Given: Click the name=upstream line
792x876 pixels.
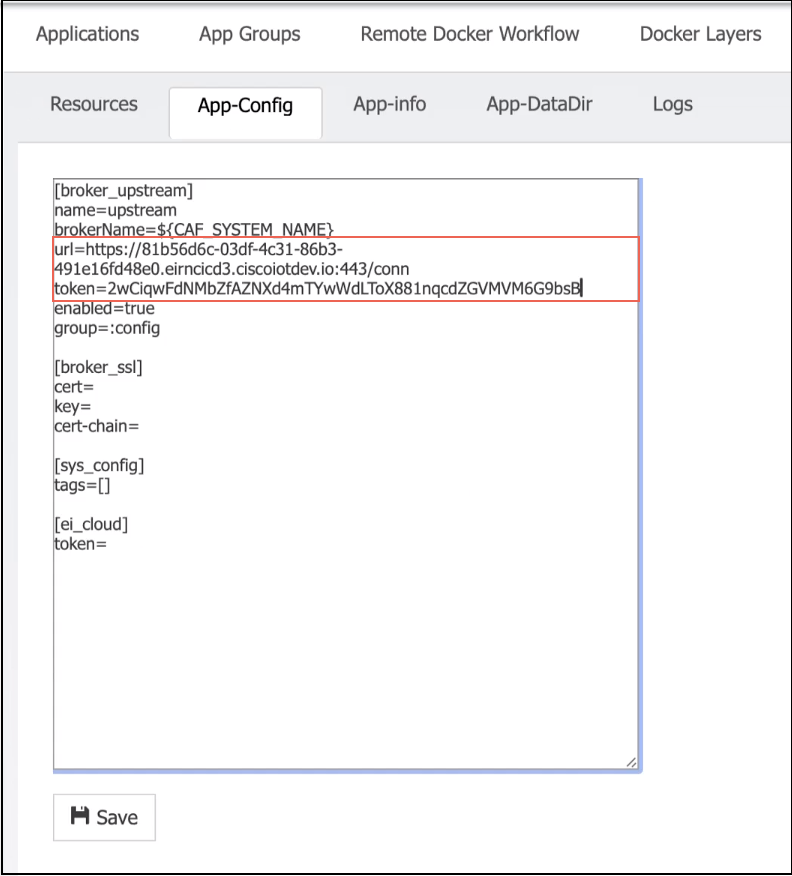Looking at the screenshot, I should coord(116,210).
